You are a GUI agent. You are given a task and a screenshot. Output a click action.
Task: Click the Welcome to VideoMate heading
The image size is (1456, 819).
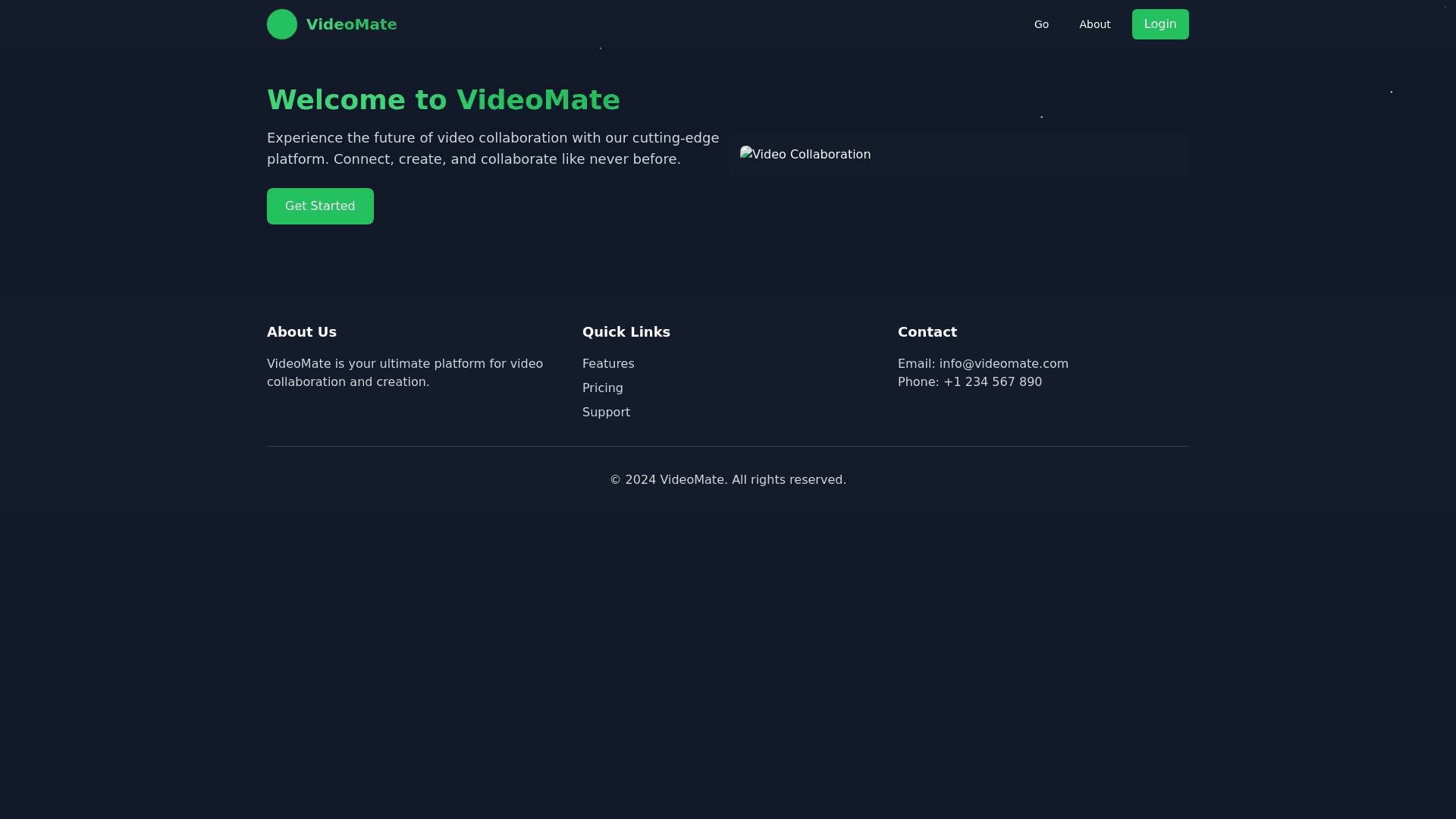click(443, 100)
